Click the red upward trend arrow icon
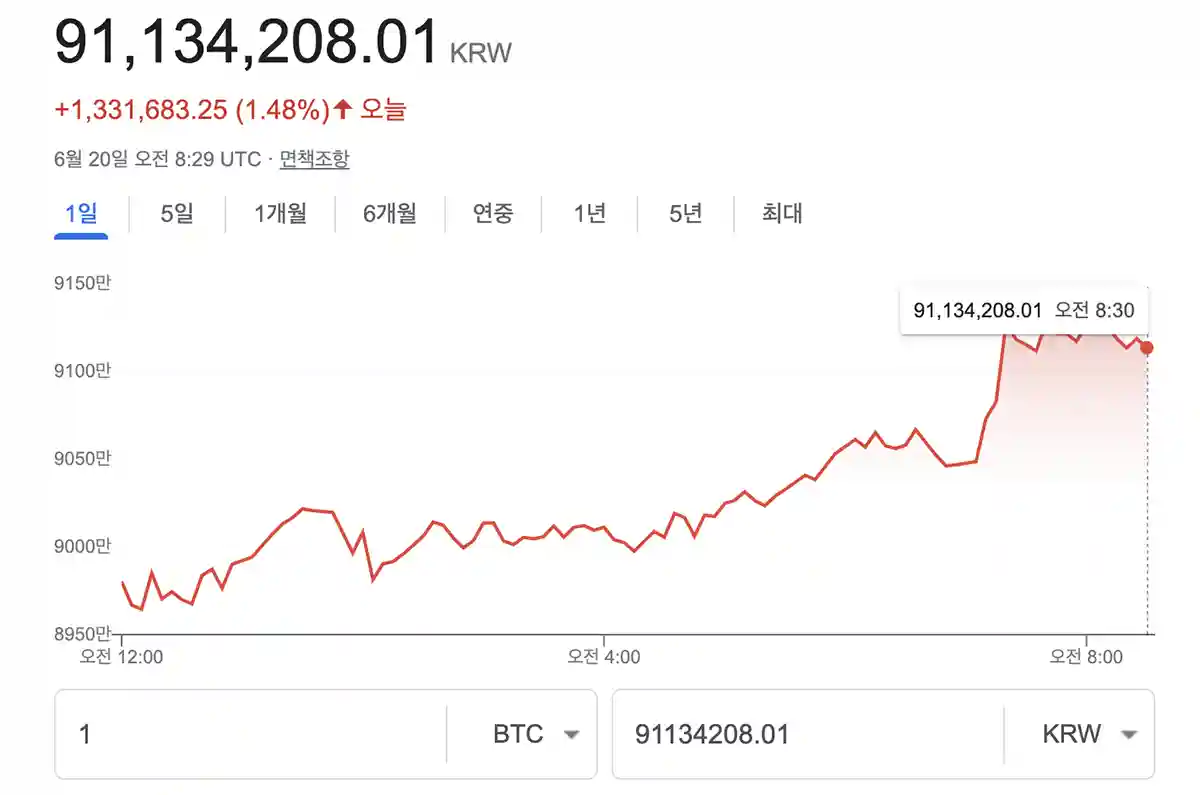 pyautogui.click(x=339, y=109)
